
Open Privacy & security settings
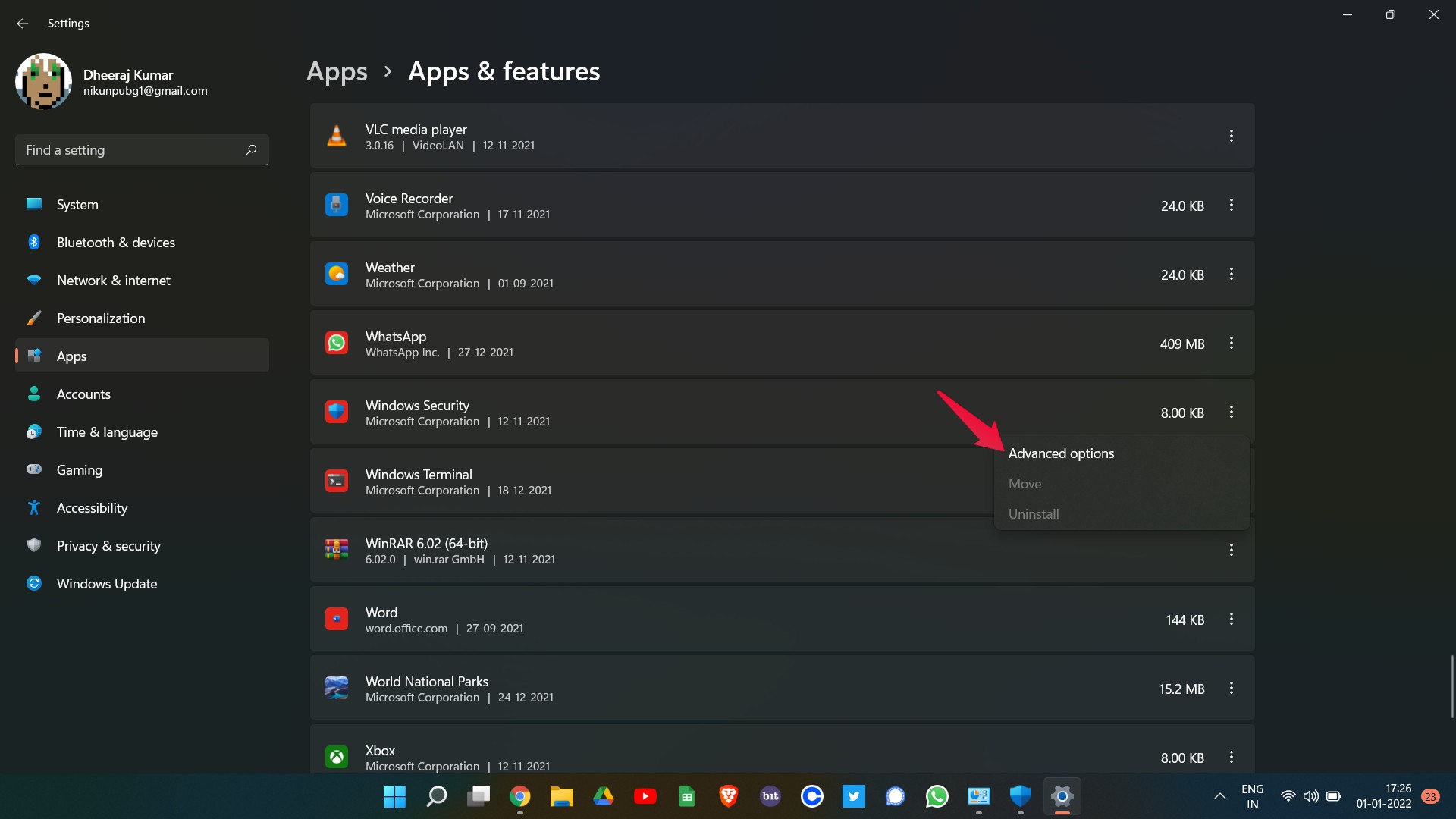(x=142, y=545)
